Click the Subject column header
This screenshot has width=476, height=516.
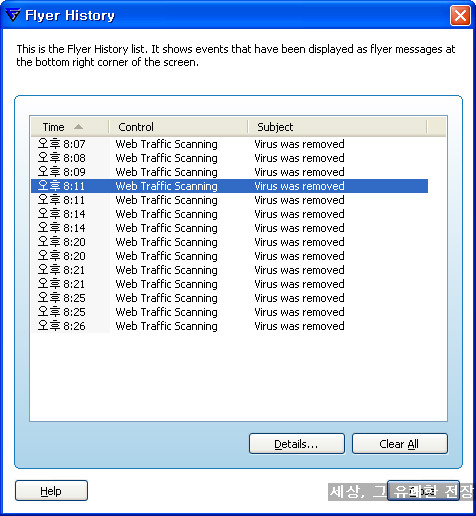pos(337,127)
